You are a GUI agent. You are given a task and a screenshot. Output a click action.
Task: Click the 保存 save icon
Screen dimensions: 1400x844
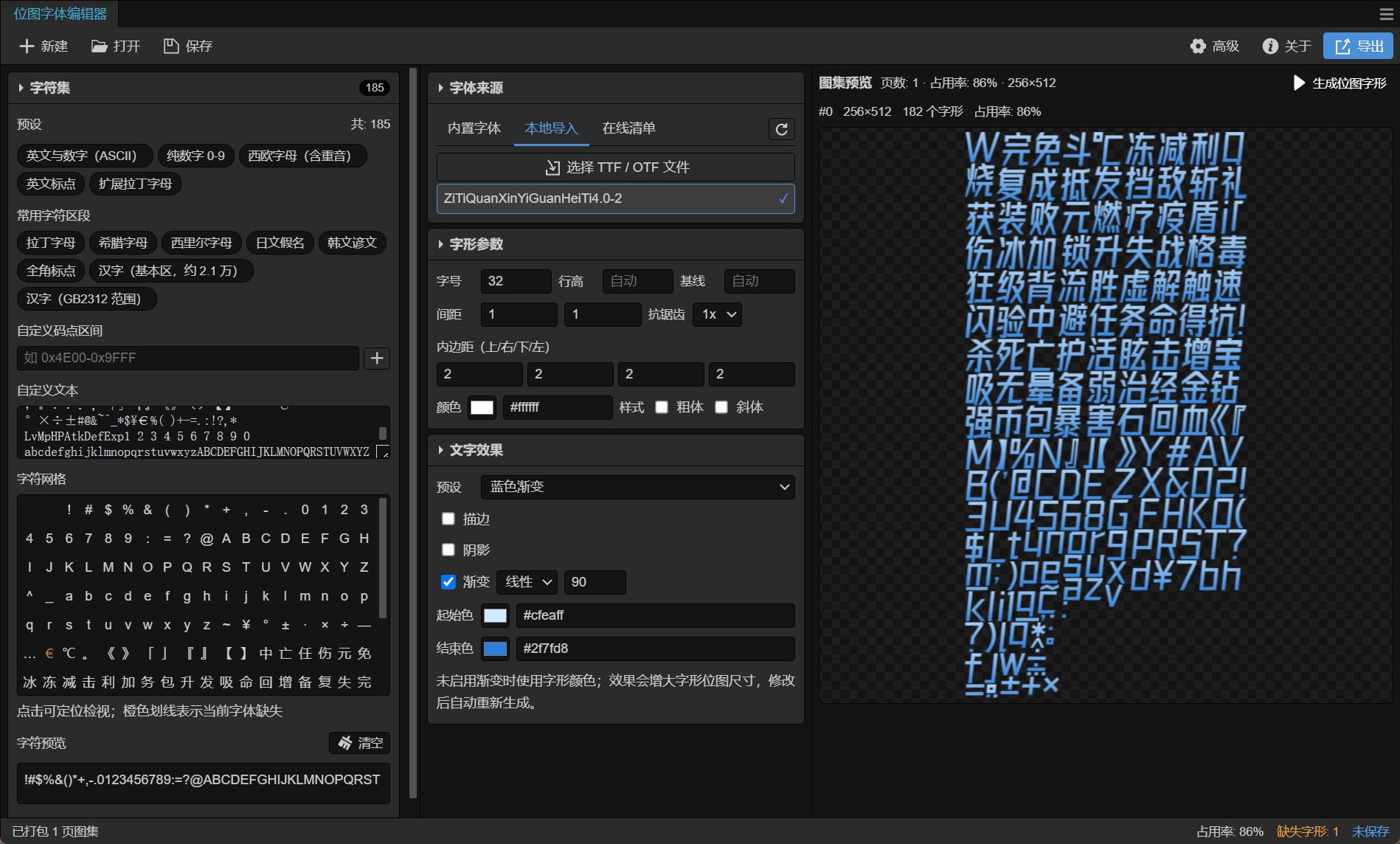pyautogui.click(x=171, y=46)
